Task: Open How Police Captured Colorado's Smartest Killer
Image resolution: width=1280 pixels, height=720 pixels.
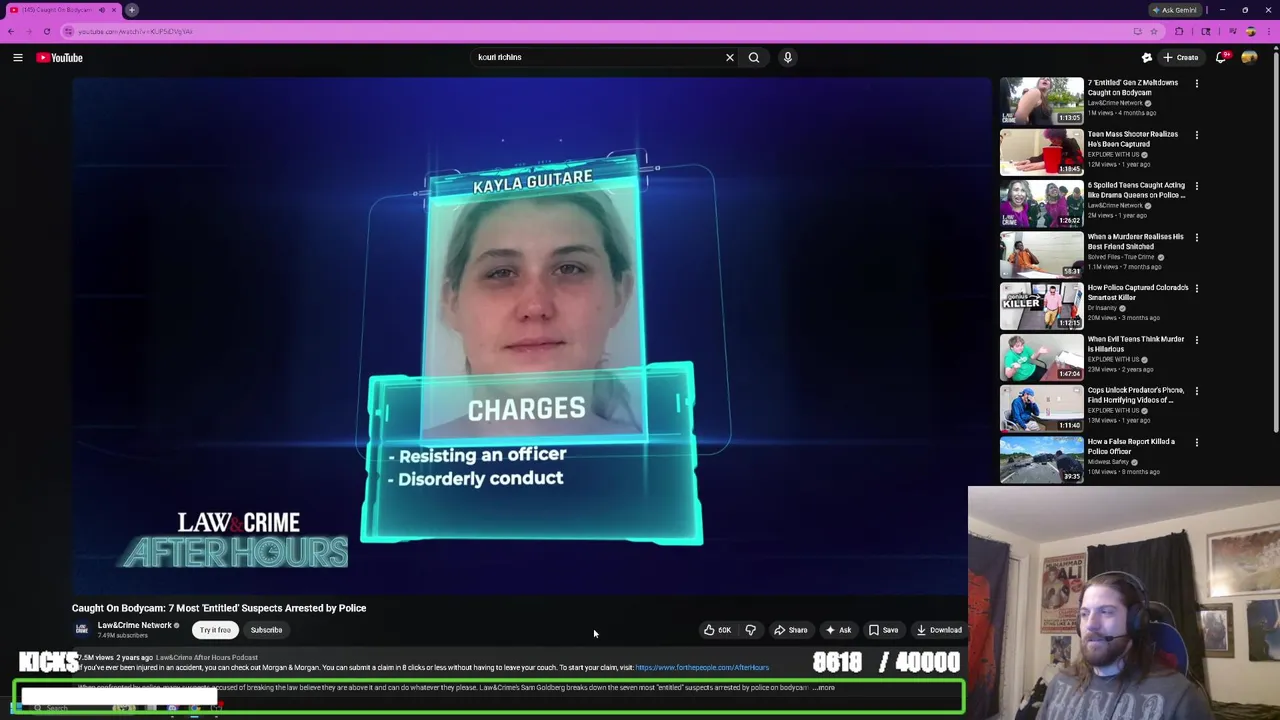Action: [1138, 293]
